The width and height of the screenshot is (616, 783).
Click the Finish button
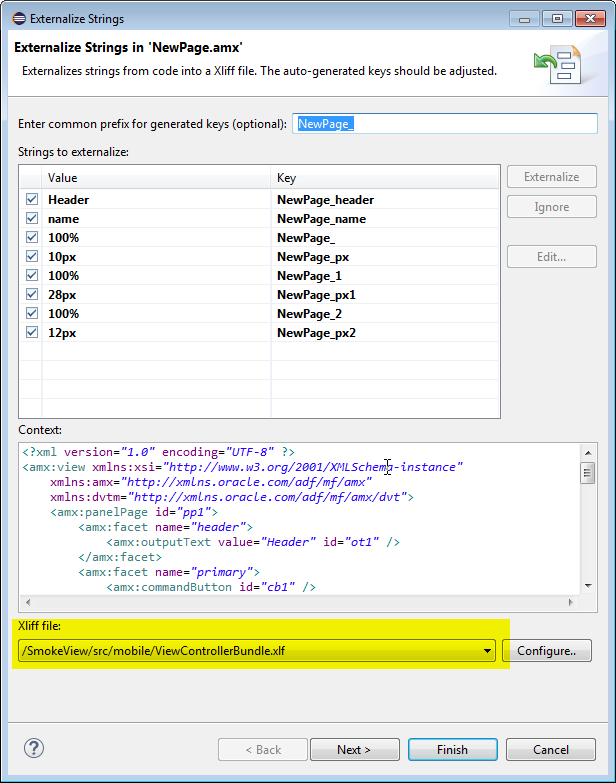click(x=453, y=750)
